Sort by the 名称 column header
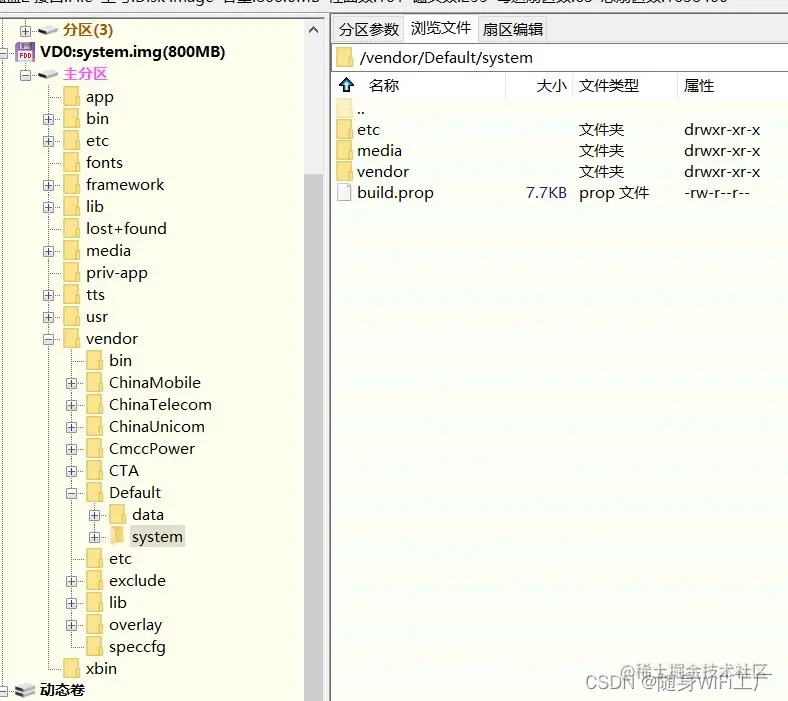Viewport: 788px width, 701px height. pyautogui.click(x=384, y=85)
